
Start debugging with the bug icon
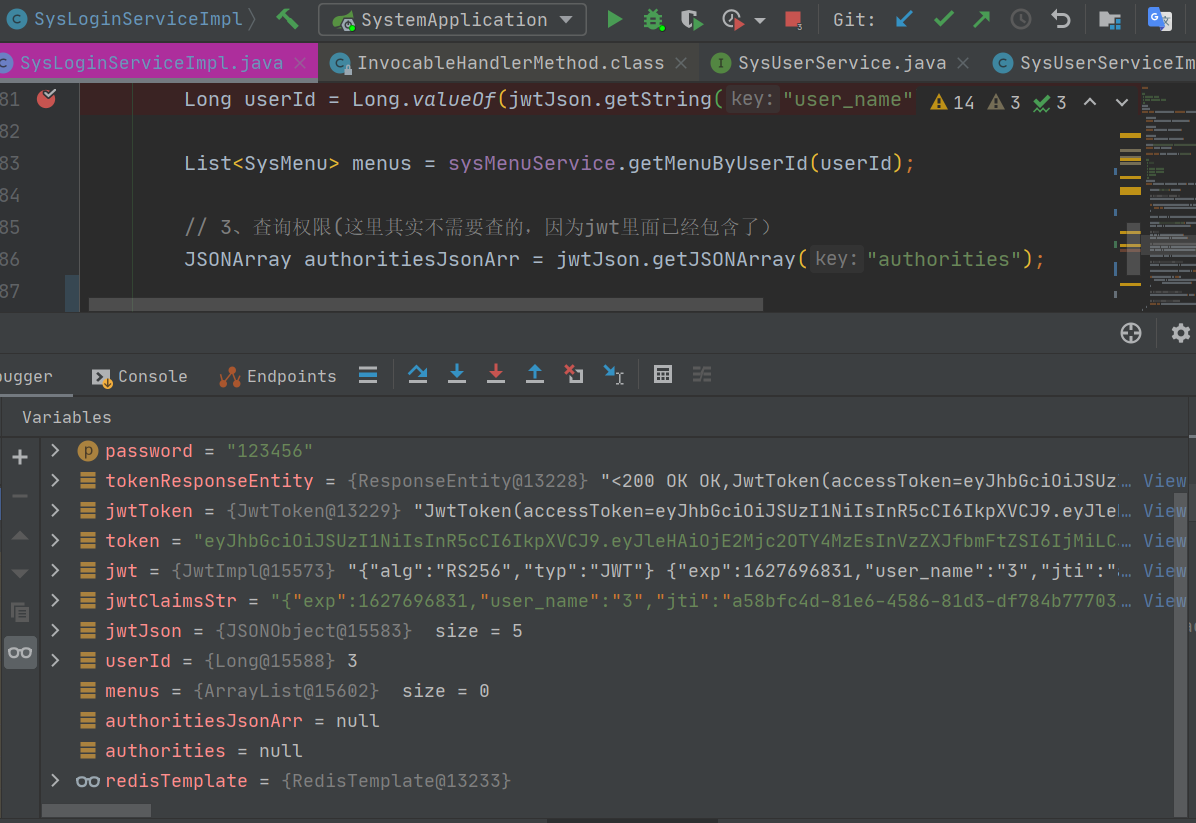tap(653, 19)
